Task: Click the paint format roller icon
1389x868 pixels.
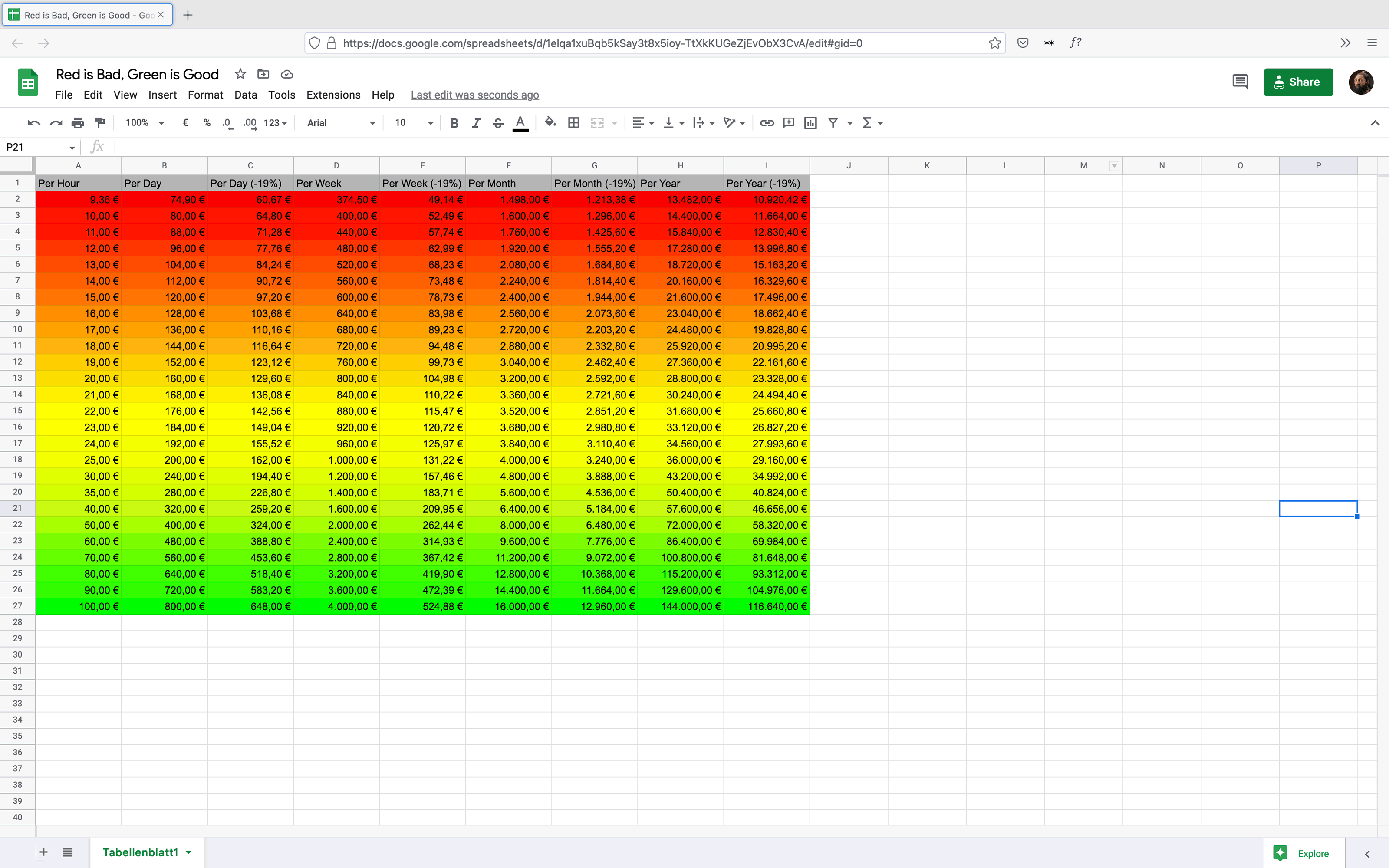Action: point(100,123)
